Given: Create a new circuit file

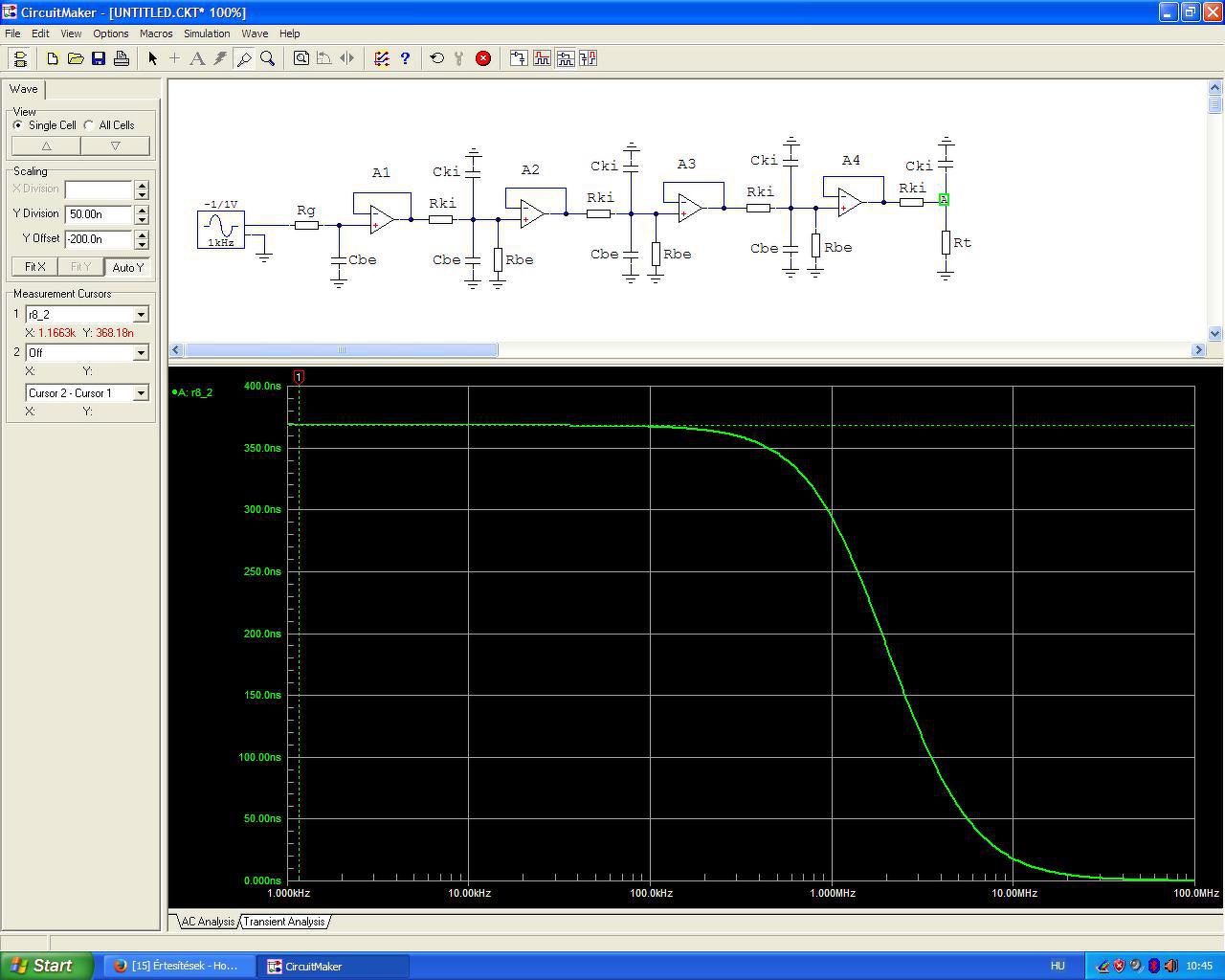Looking at the screenshot, I should 53,58.
